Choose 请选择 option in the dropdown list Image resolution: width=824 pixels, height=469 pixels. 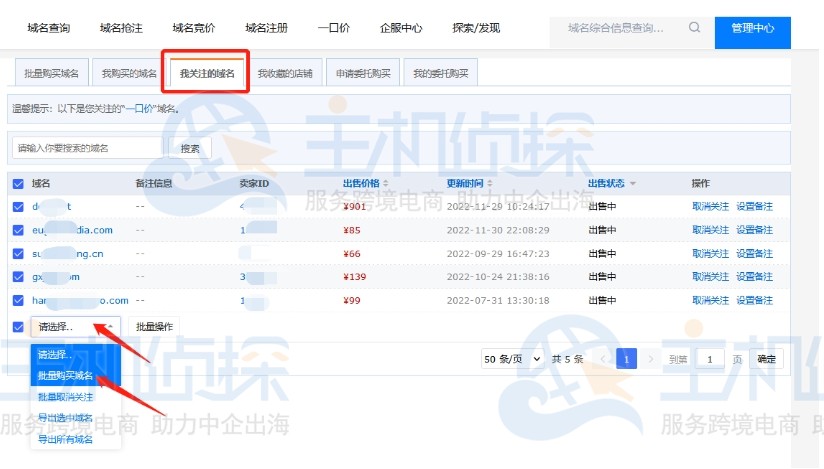click(x=76, y=354)
